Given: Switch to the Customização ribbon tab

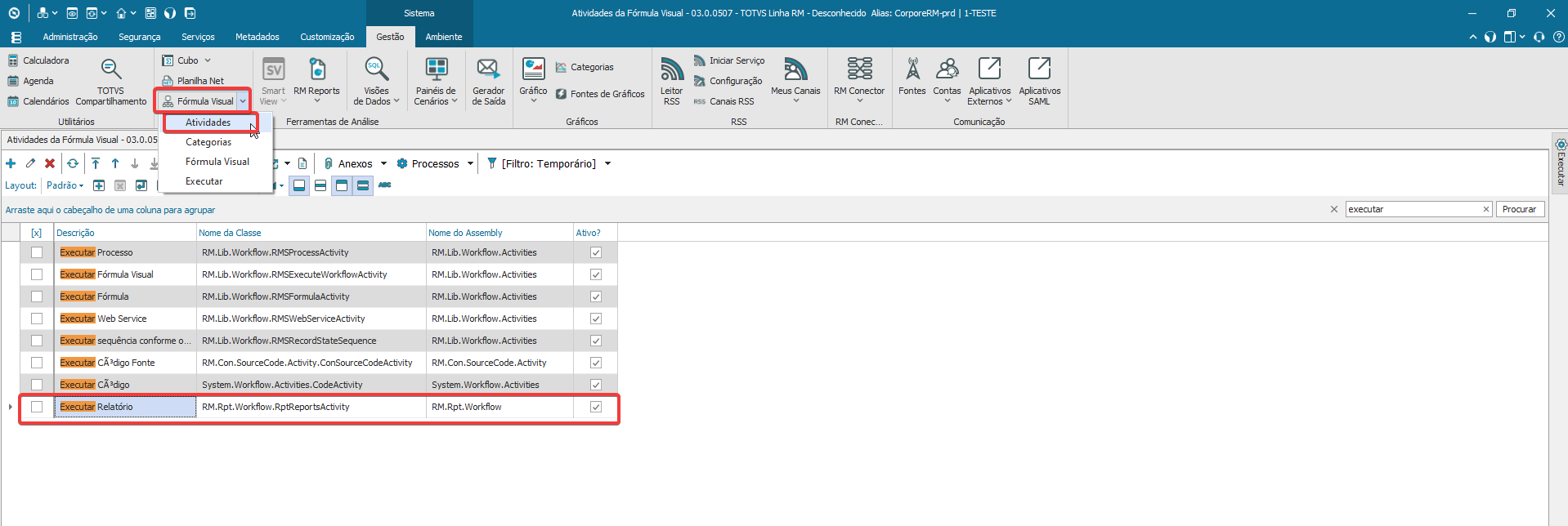Looking at the screenshot, I should tap(327, 37).
